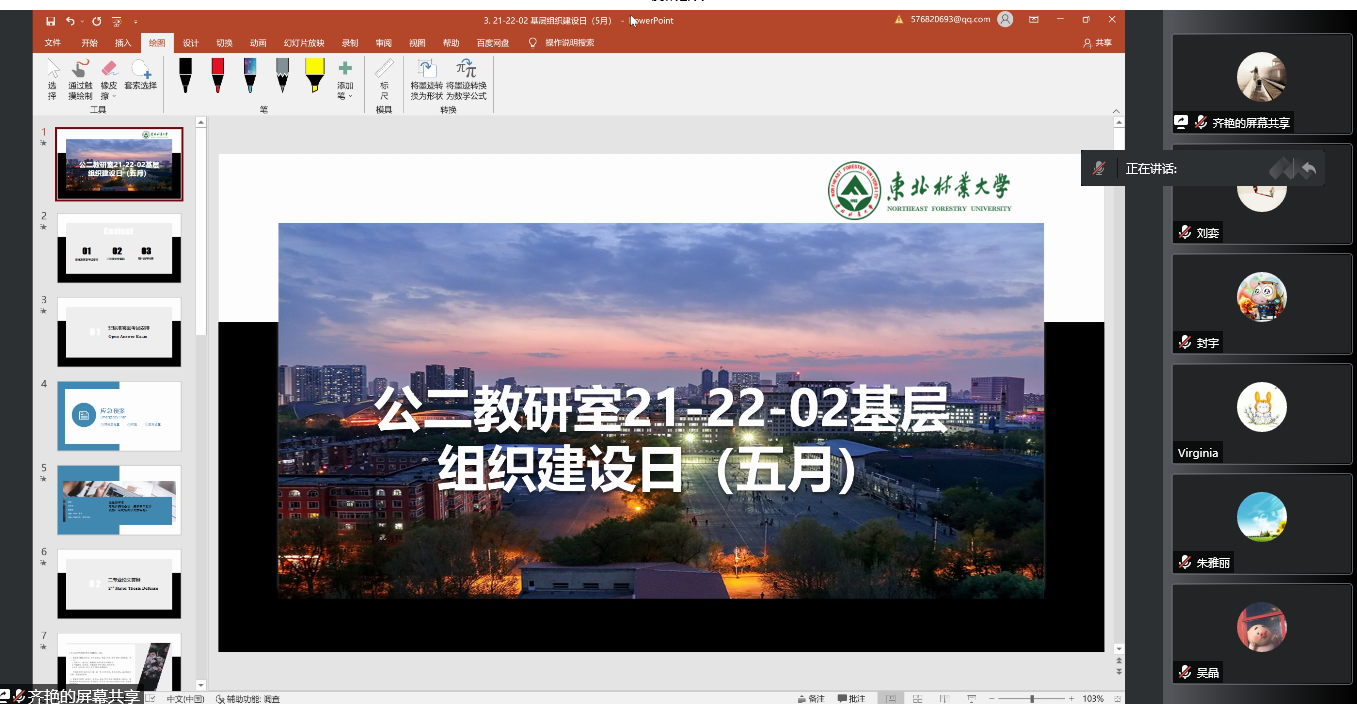The height and width of the screenshot is (704, 1357).
Task: Open Comments (批注) from status bar
Action: (x=851, y=698)
